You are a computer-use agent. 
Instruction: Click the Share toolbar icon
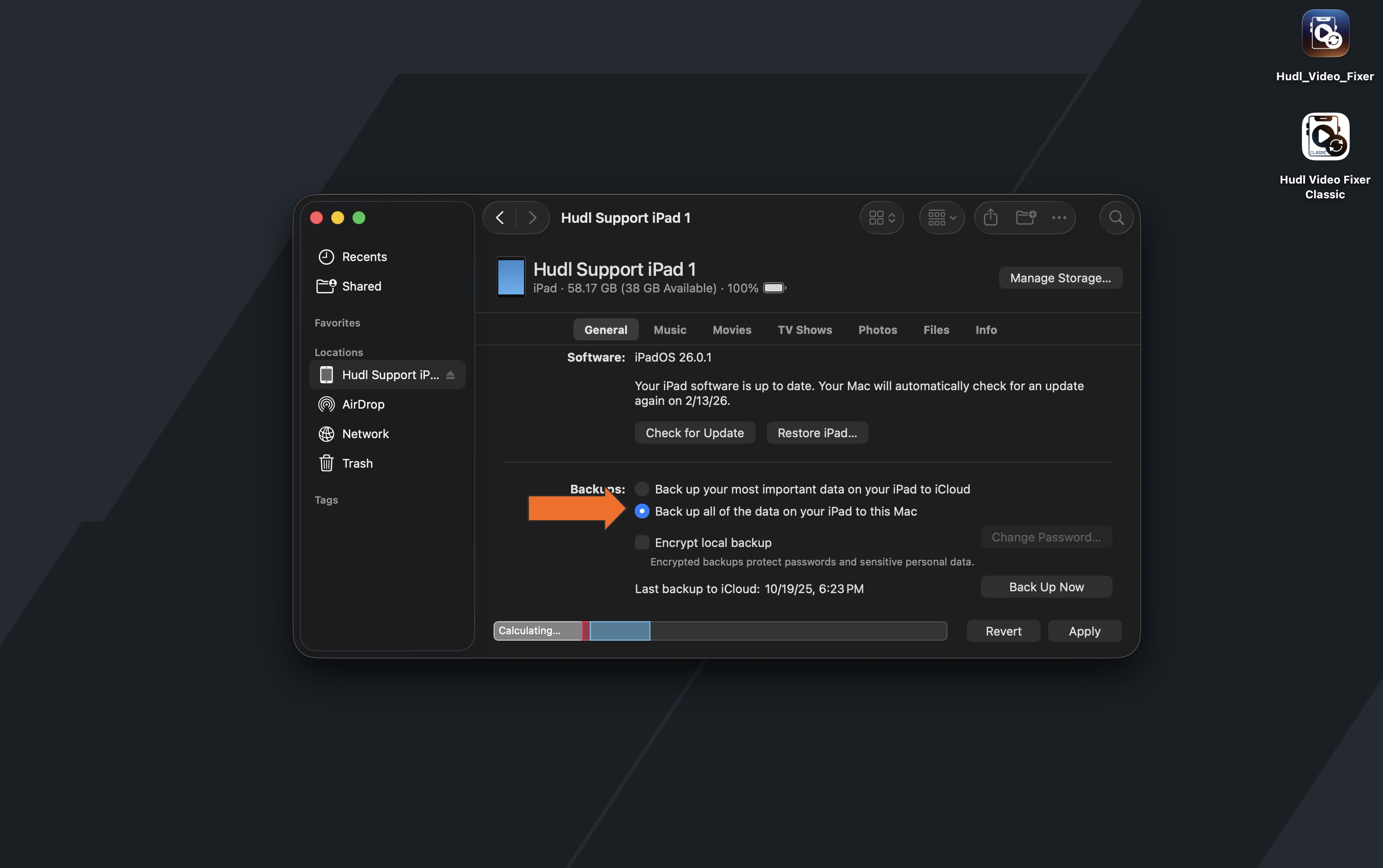990,218
